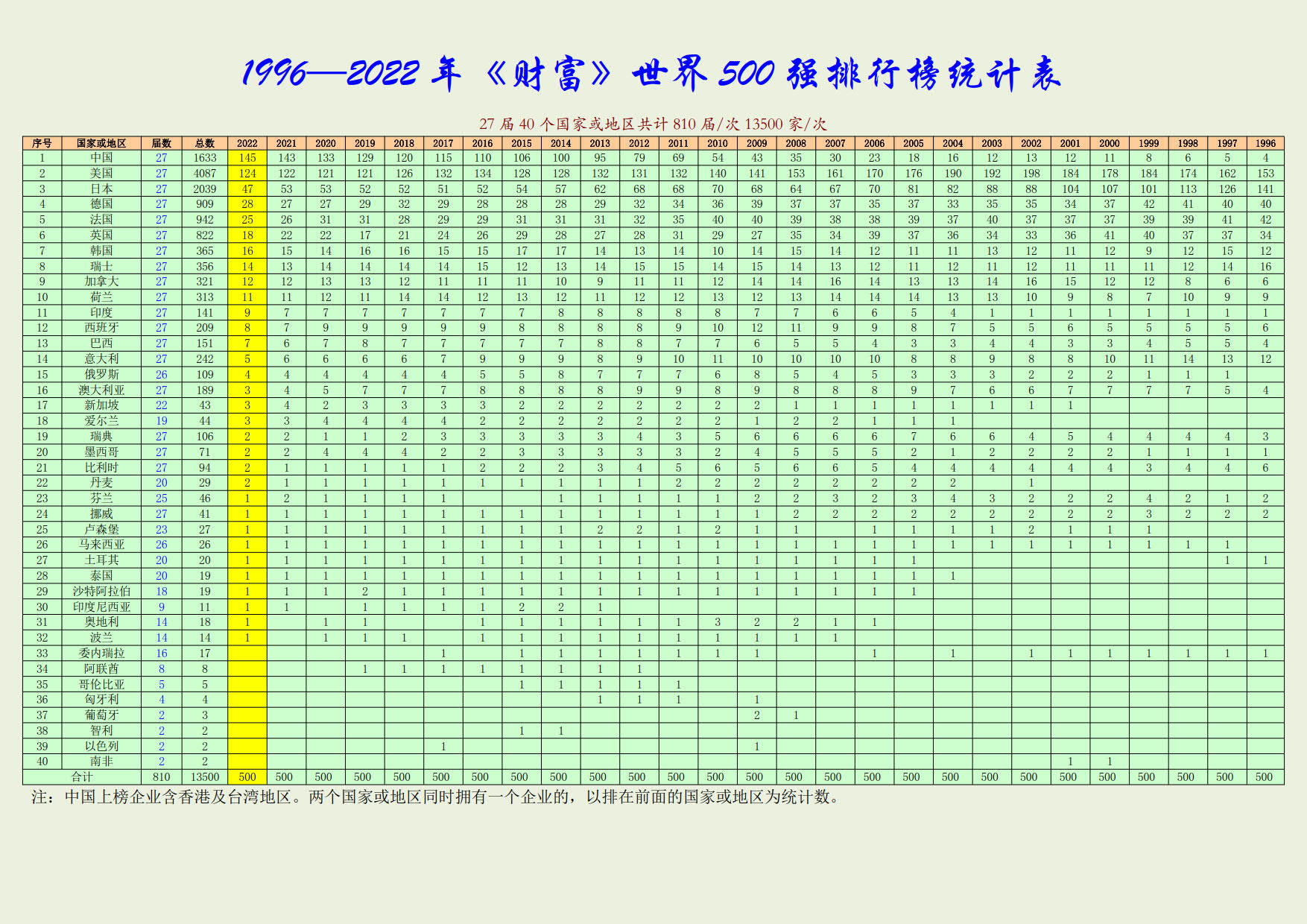The image size is (1307, 924).
Task: Click the yellow highlighted 145 cell
Action: [247, 158]
